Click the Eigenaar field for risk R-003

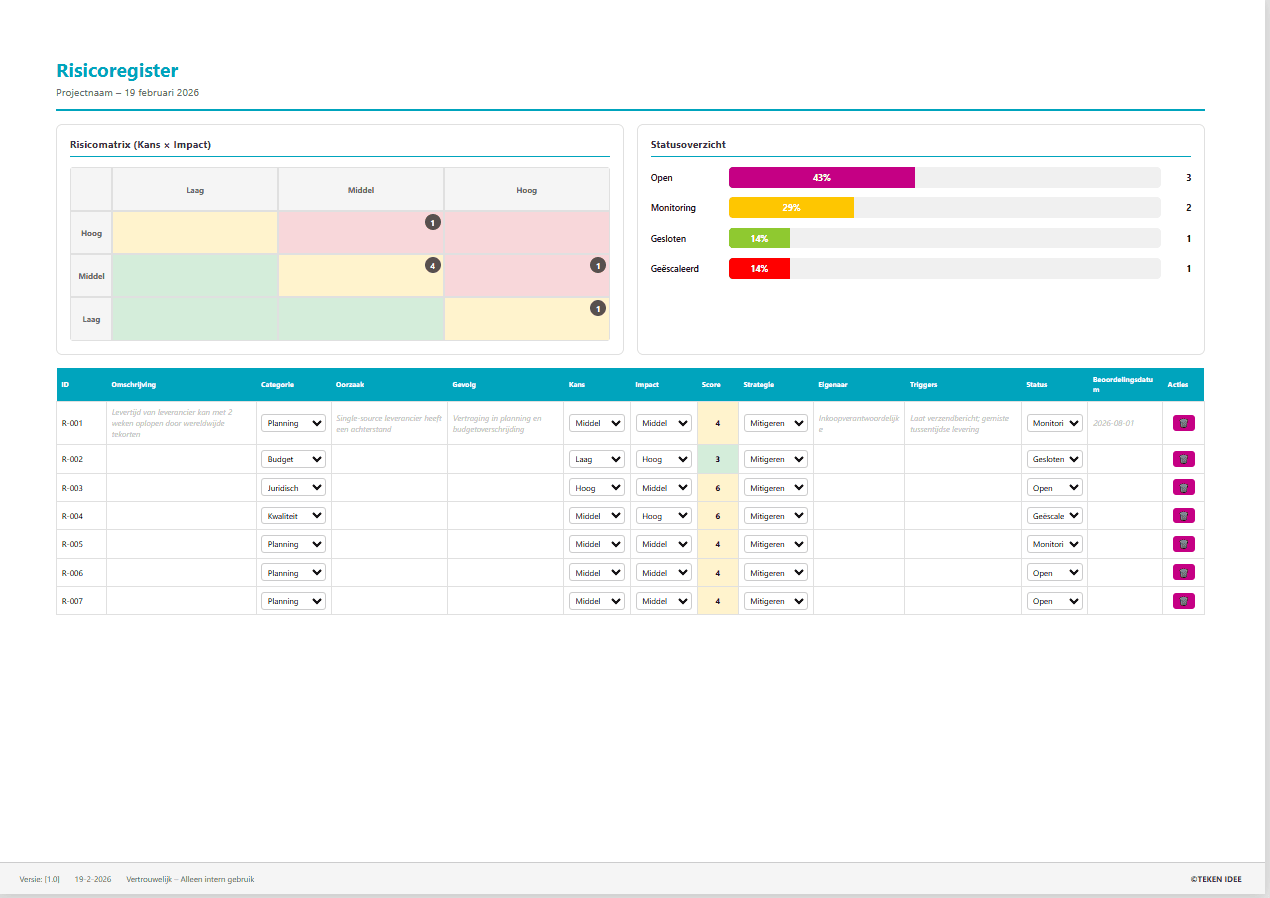(860, 487)
